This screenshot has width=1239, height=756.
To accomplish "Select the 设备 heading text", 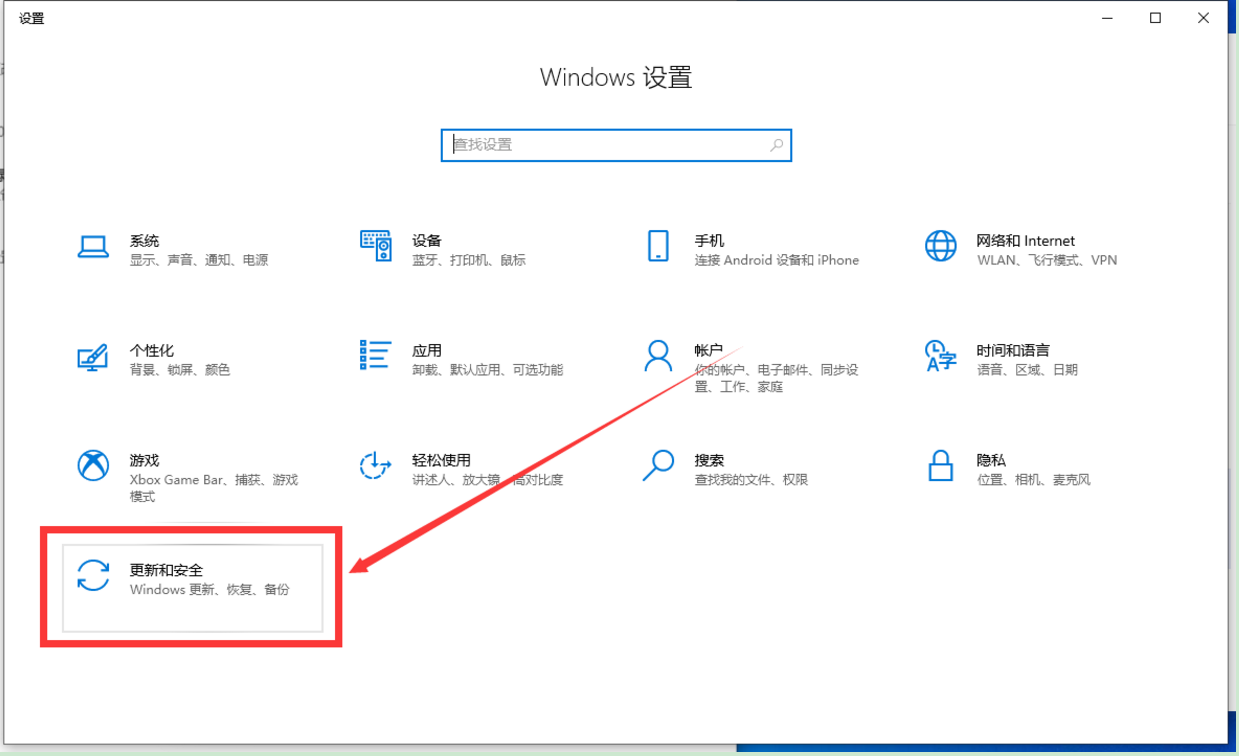I will [x=427, y=241].
